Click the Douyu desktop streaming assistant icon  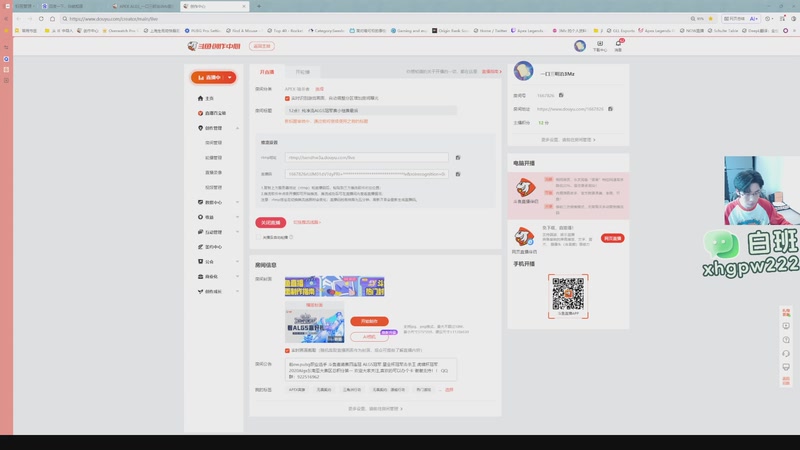tap(525, 188)
